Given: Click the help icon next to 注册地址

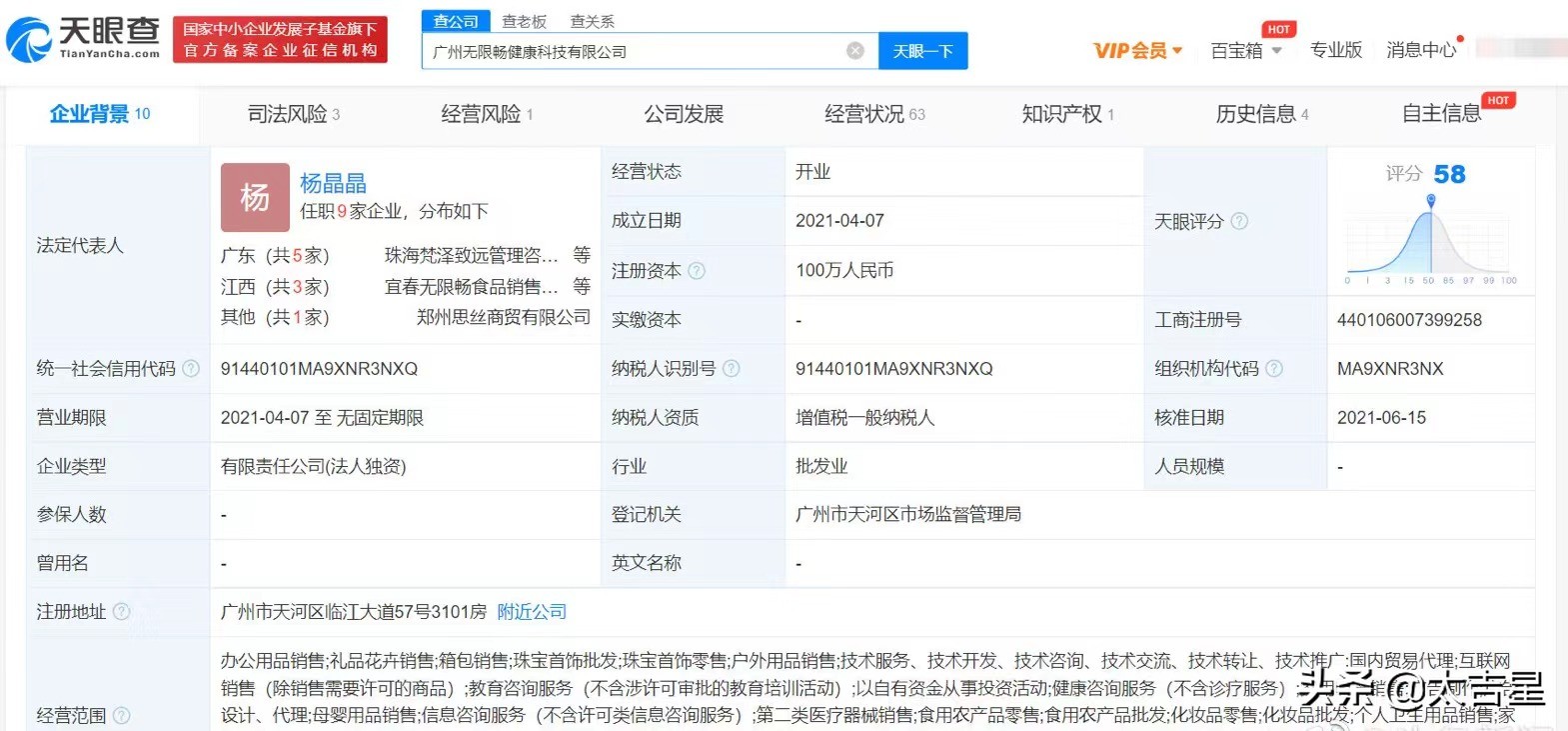Looking at the screenshot, I should [121, 612].
